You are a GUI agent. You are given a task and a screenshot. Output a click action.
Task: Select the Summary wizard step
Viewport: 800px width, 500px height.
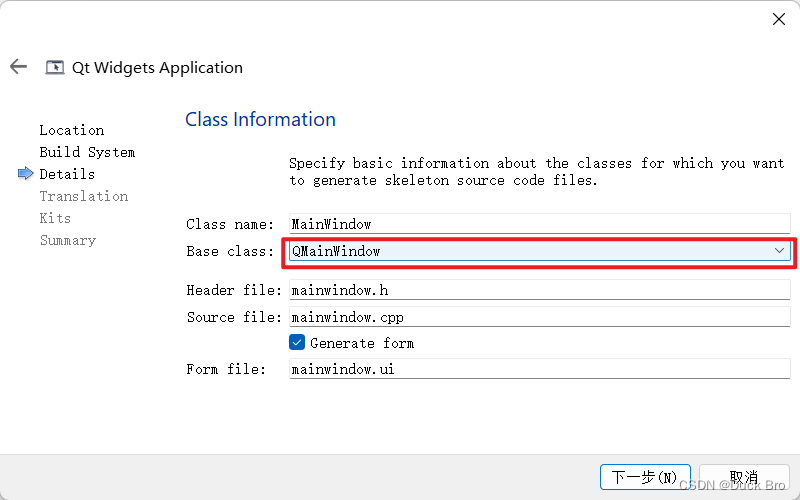(x=68, y=240)
